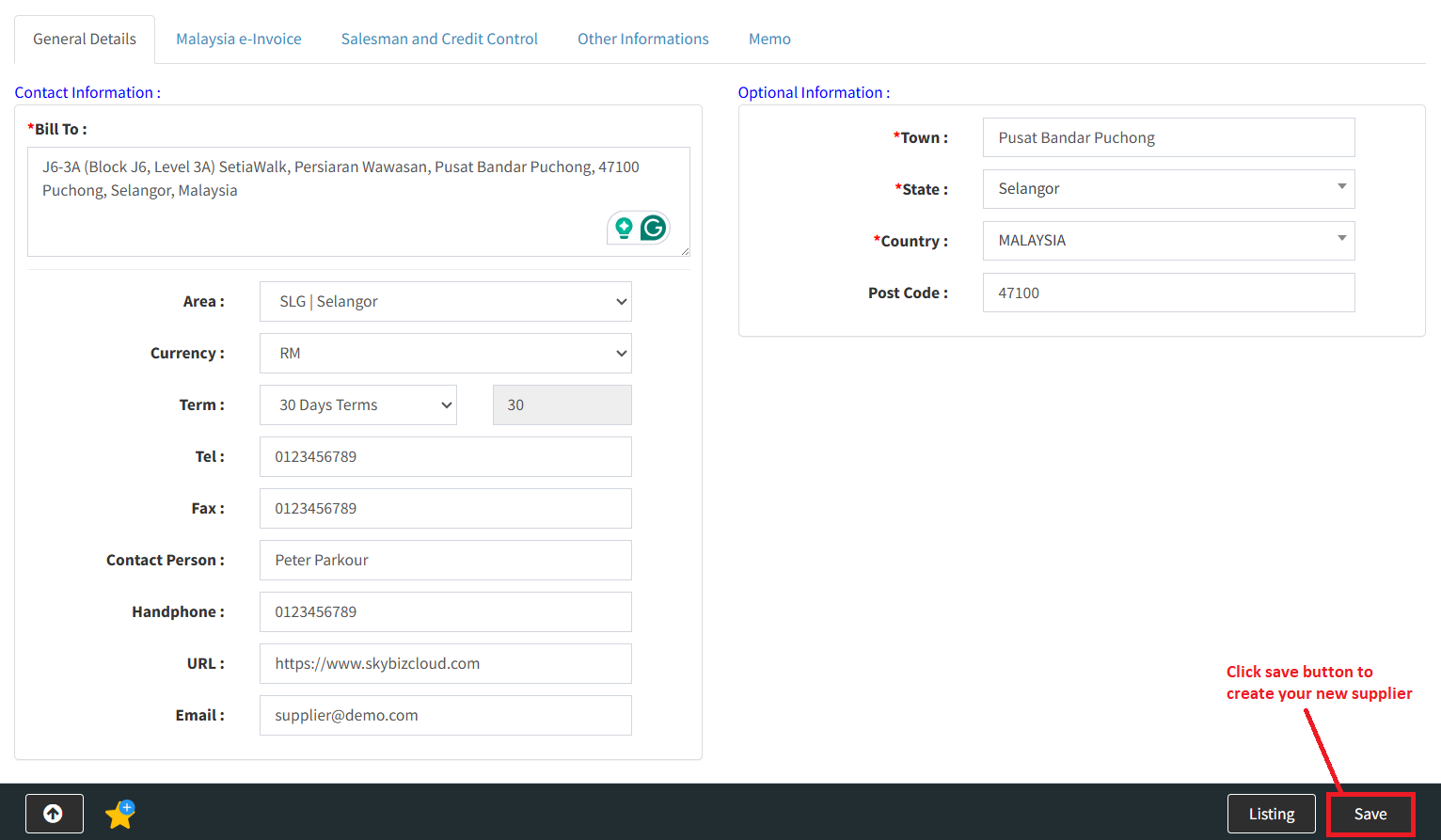Open the Area dropdown
Image resolution: width=1441 pixels, height=840 pixels.
pyautogui.click(x=445, y=302)
